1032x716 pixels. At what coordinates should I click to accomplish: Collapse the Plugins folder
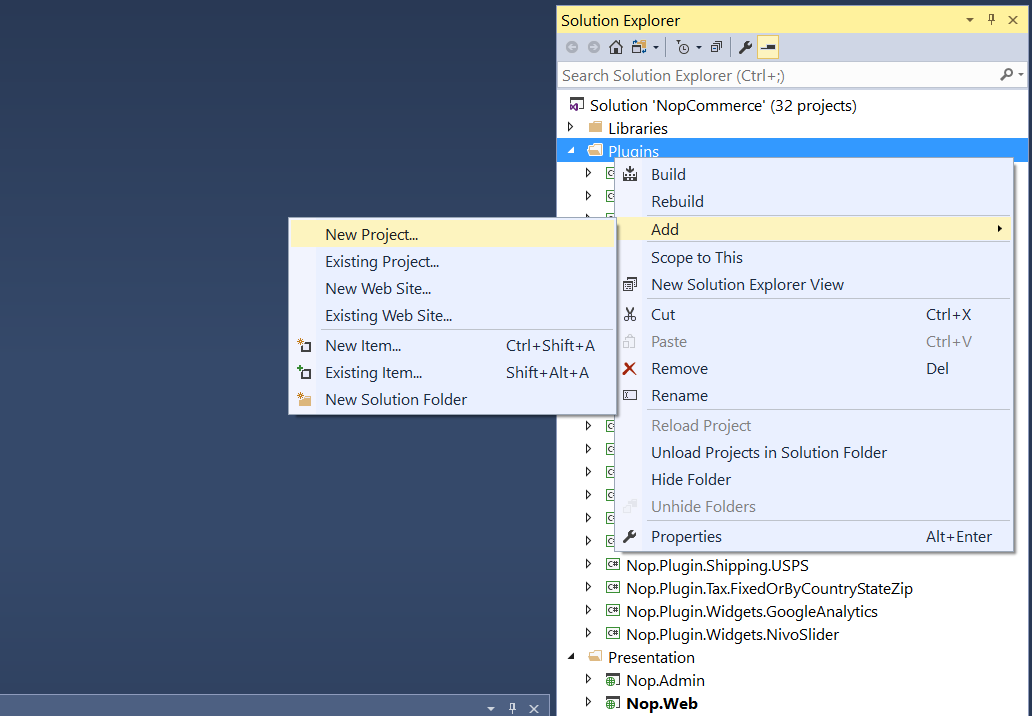pos(571,151)
